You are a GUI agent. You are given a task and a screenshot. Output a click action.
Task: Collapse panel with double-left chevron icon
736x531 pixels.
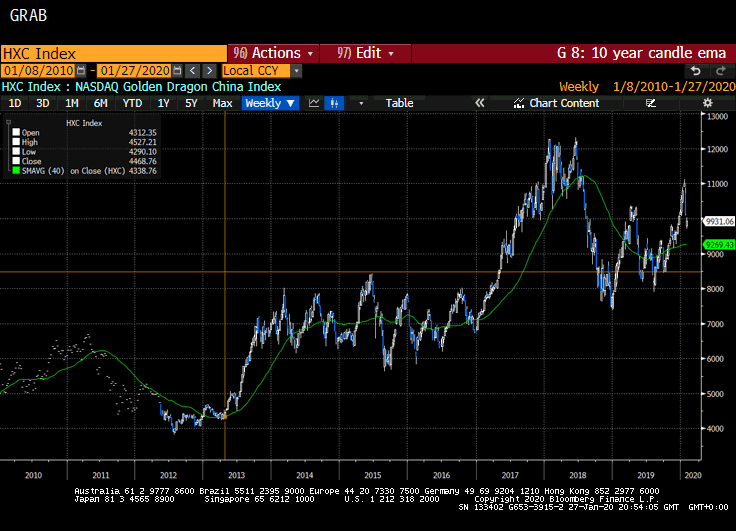click(x=479, y=103)
